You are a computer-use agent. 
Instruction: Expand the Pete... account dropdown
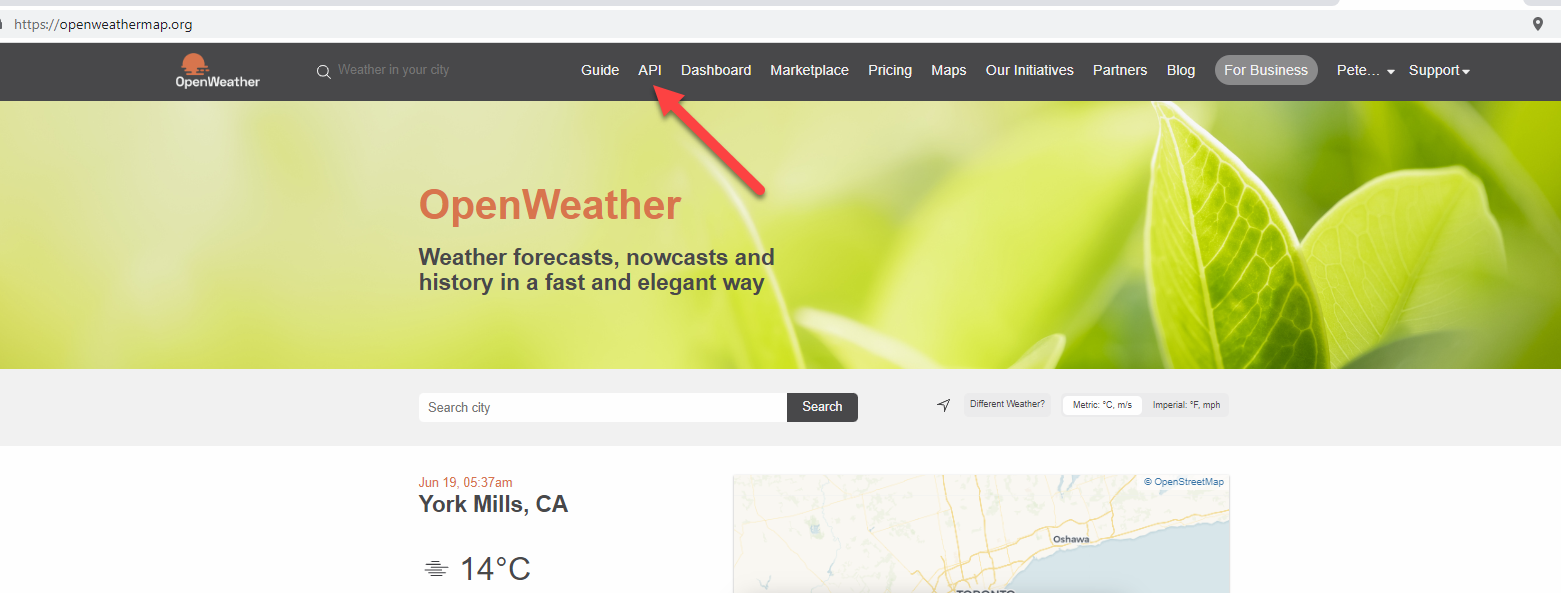1366,70
